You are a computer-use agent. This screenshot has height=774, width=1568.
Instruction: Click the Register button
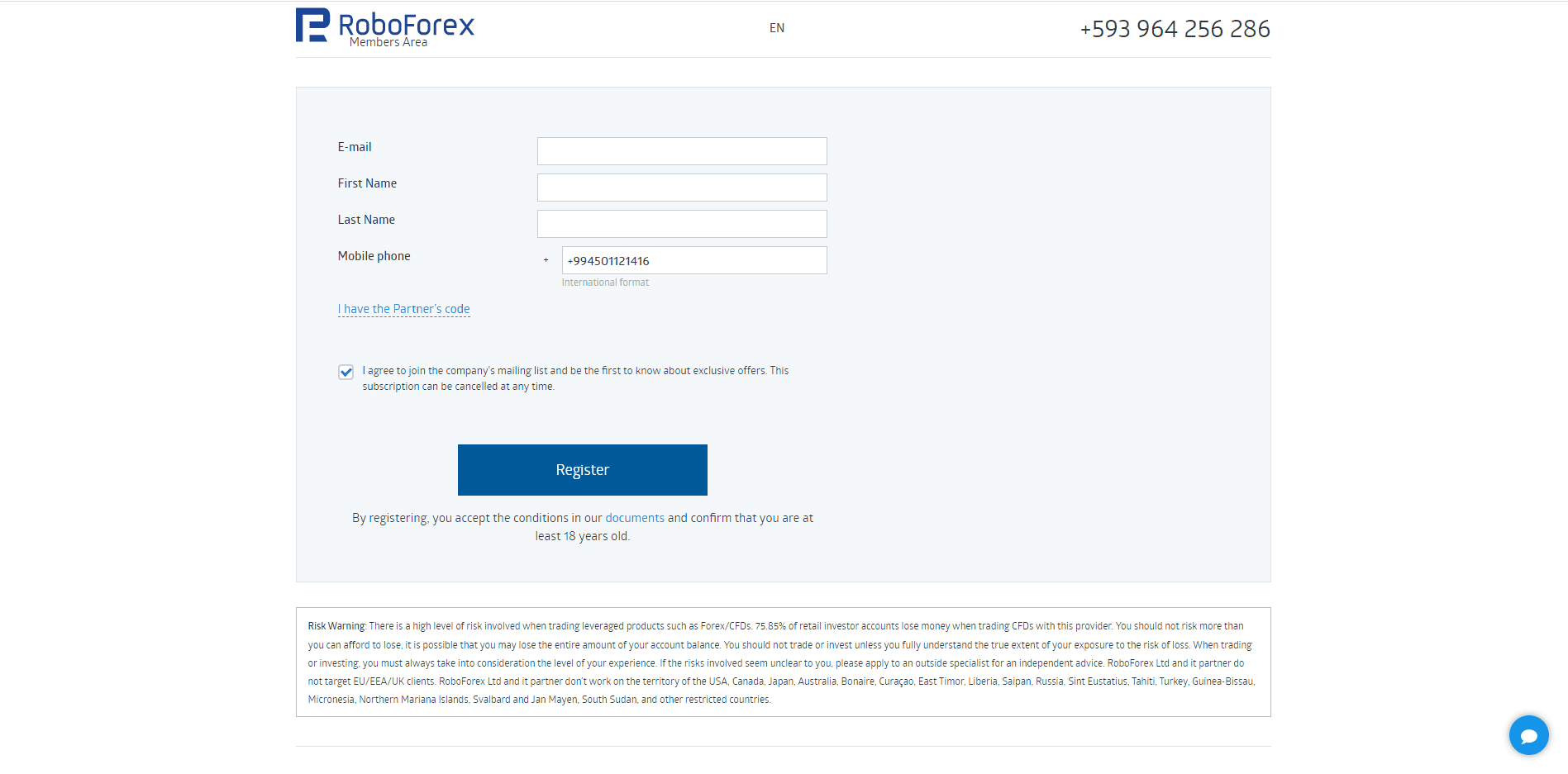click(583, 470)
